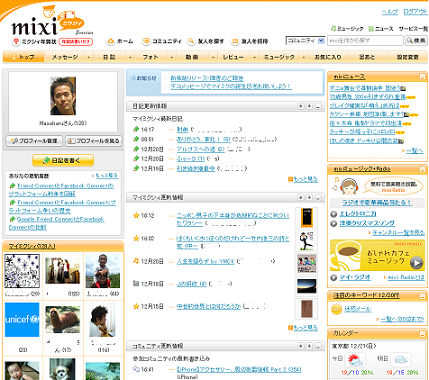Select the レビュー tab
This screenshot has width=429, height=380.
coord(234,57)
